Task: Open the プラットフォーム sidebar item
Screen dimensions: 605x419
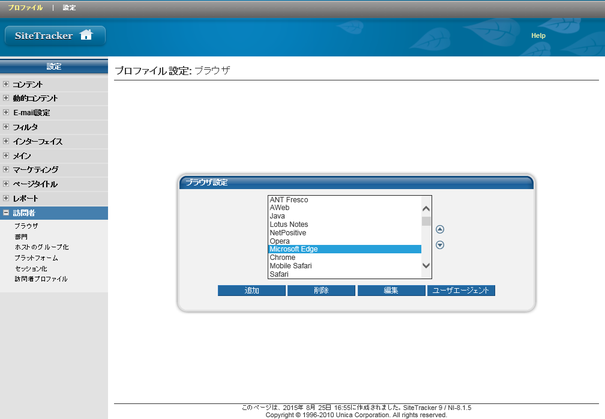Action: point(36,258)
